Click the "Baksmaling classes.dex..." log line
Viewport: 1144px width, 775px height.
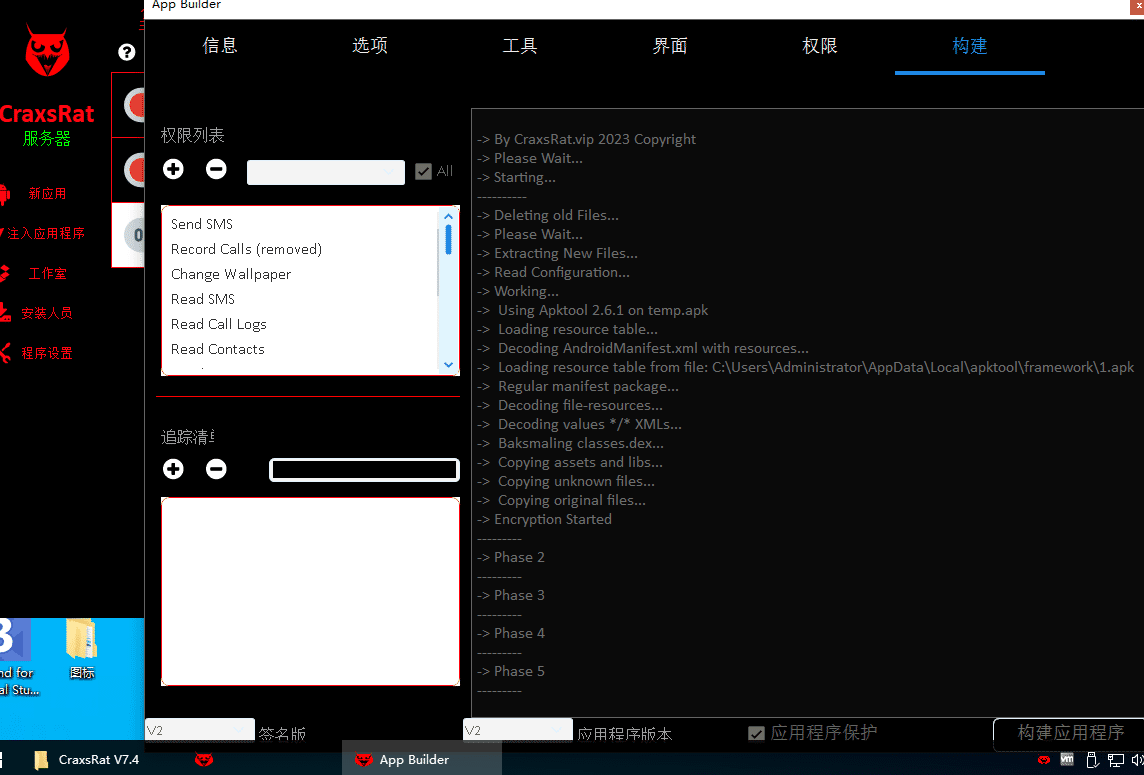tap(571, 443)
